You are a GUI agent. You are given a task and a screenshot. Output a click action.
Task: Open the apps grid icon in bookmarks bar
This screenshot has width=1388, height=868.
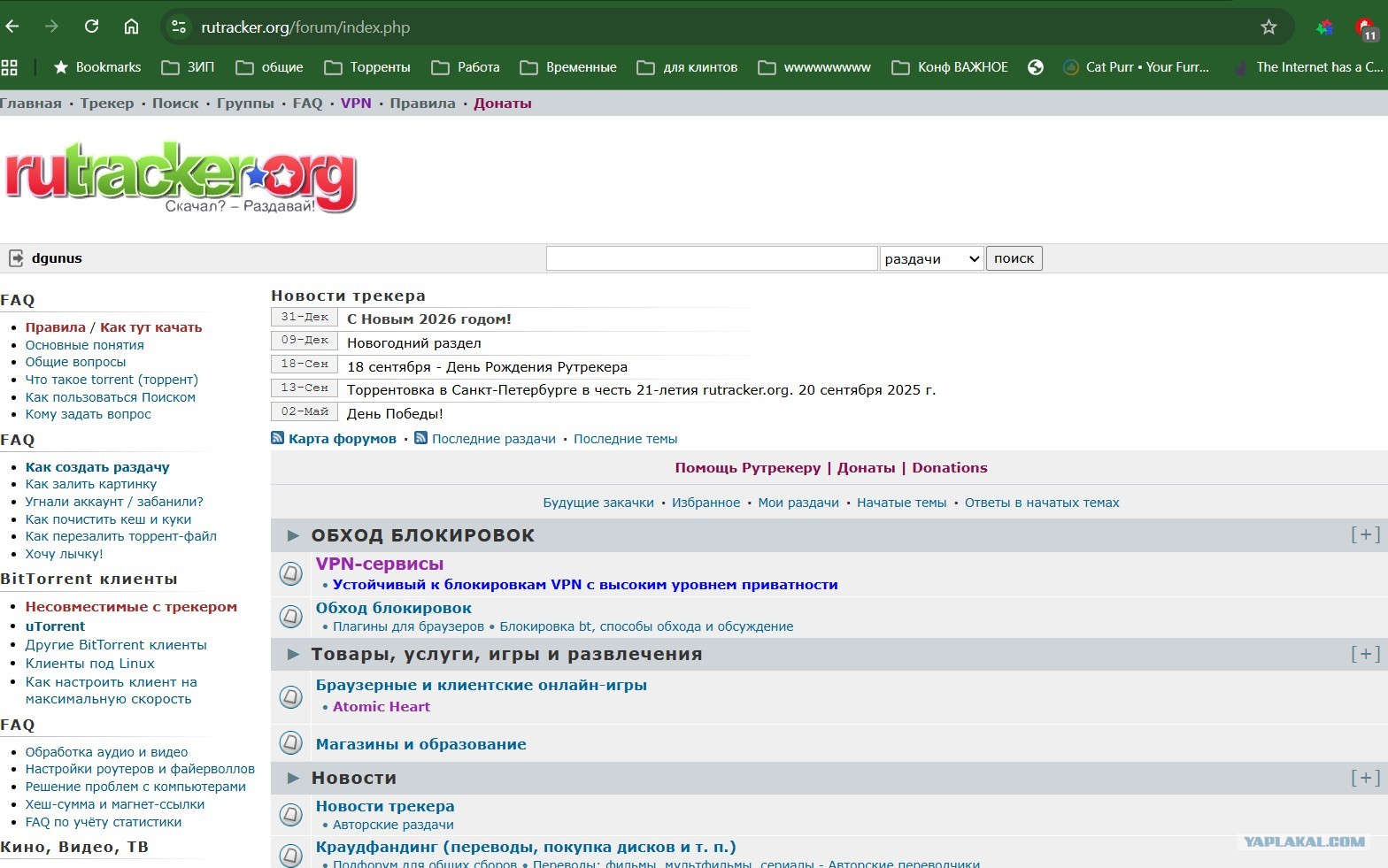pyautogui.click(x=10, y=67)
